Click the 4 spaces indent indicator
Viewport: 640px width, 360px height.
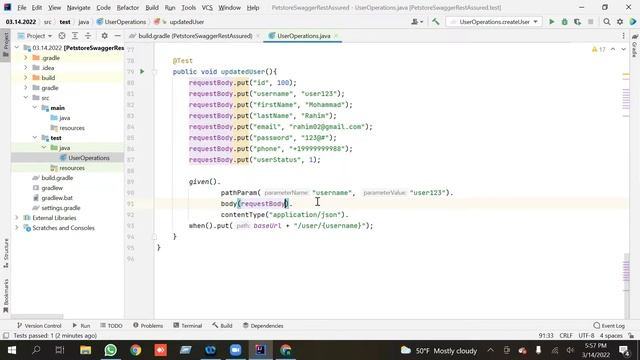[x=611, y=336]
